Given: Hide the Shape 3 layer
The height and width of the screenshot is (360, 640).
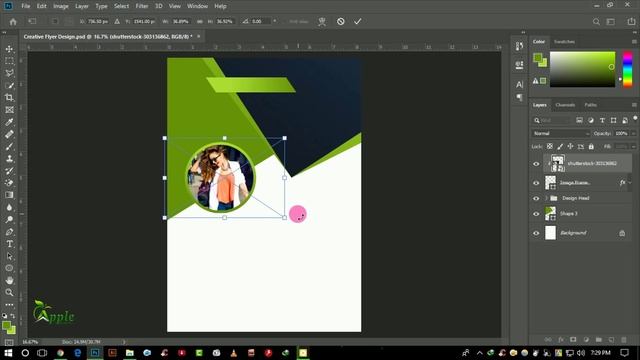Looking at the screenshot, I should (536, 214).
